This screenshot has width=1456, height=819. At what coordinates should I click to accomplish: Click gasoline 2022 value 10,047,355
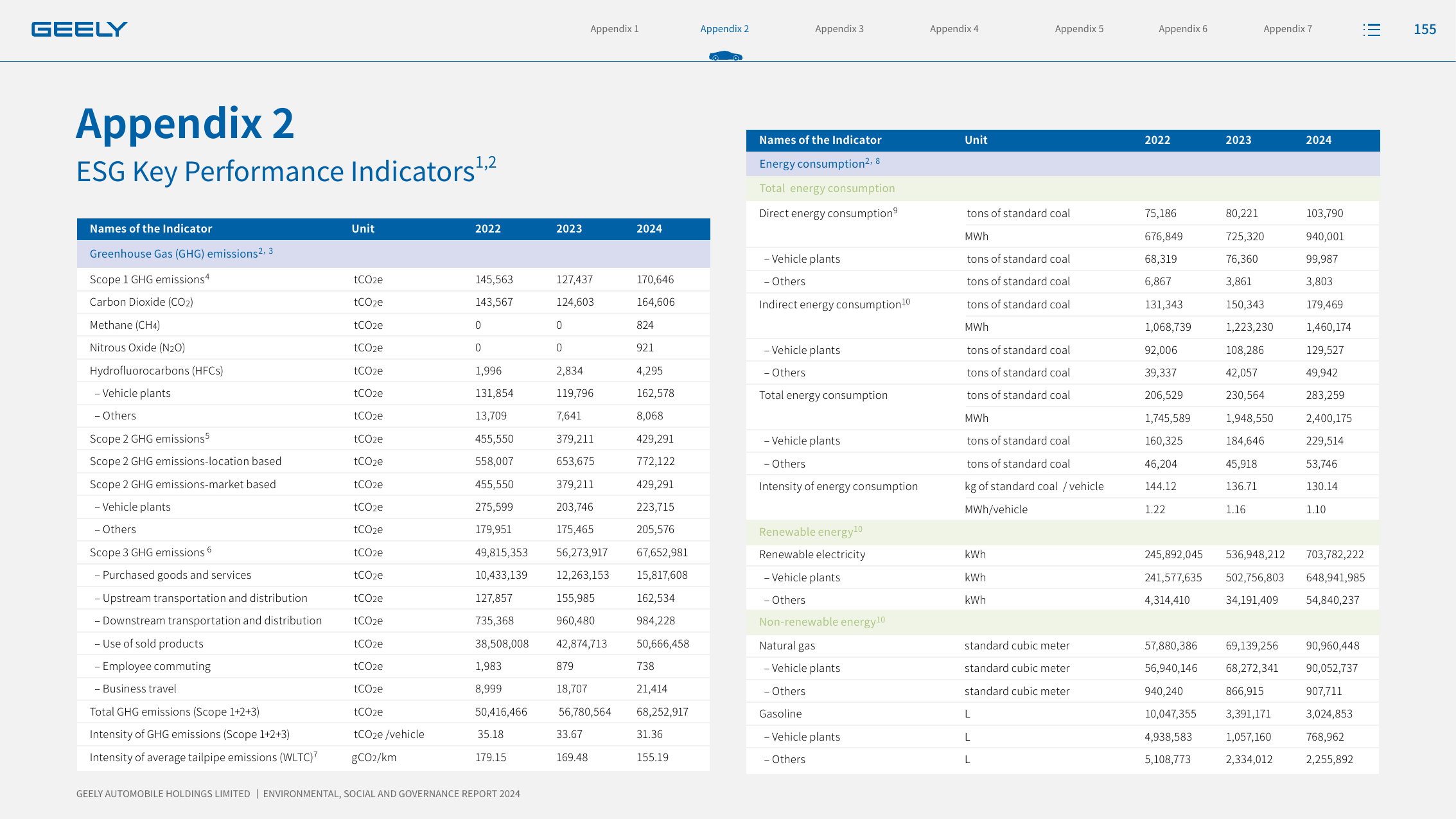click(1170, 714)
